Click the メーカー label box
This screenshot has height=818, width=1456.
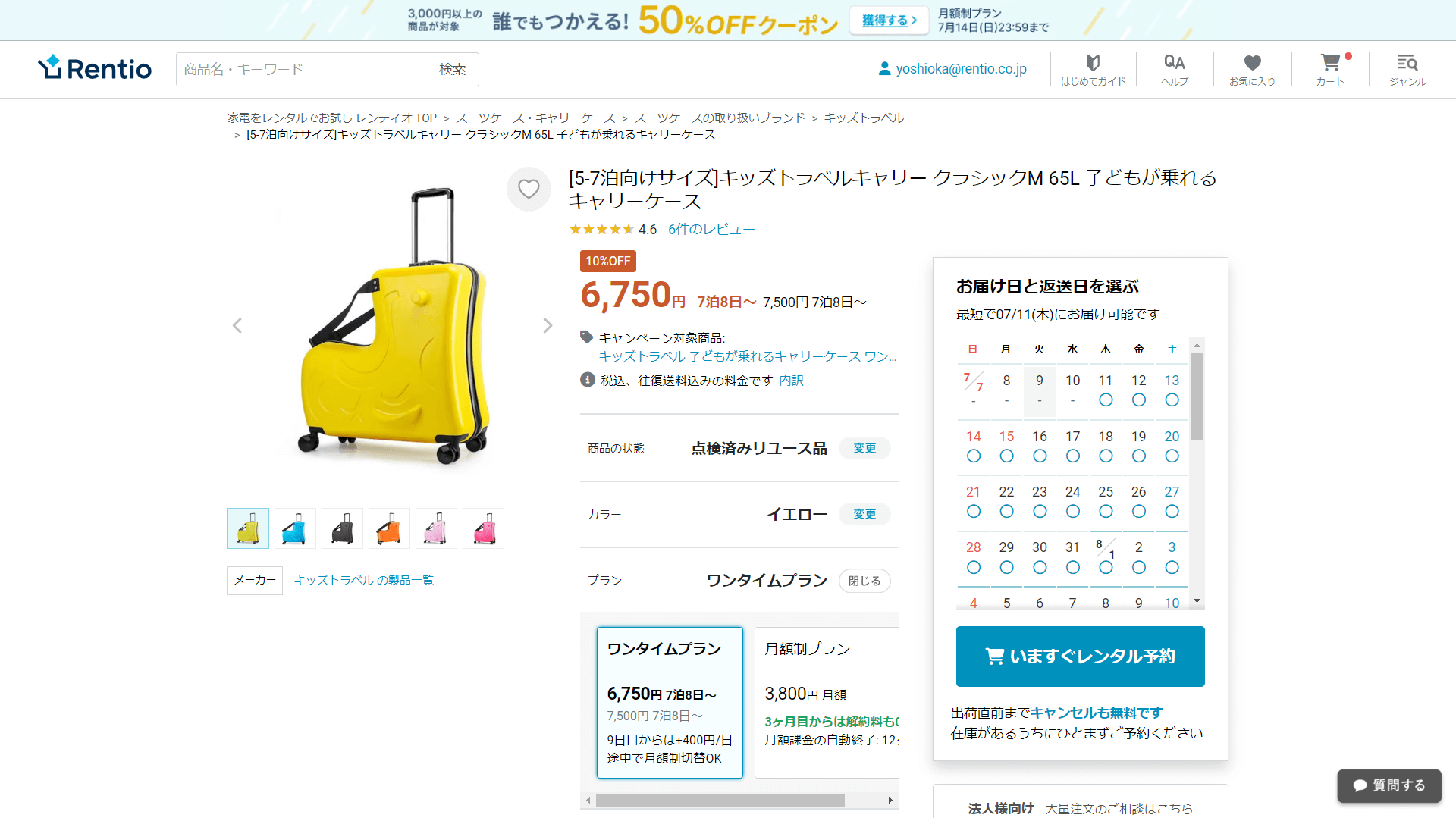(x=255, y=580)
